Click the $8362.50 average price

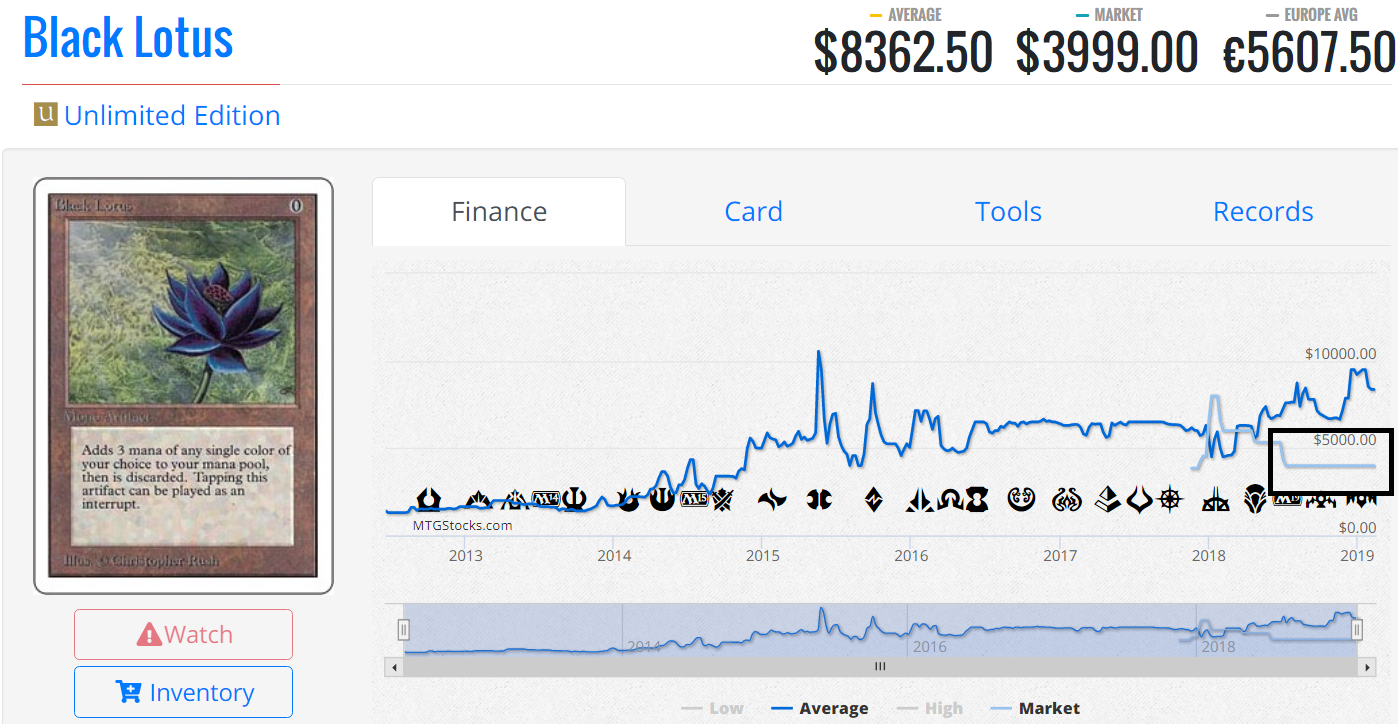pos(903,52)
